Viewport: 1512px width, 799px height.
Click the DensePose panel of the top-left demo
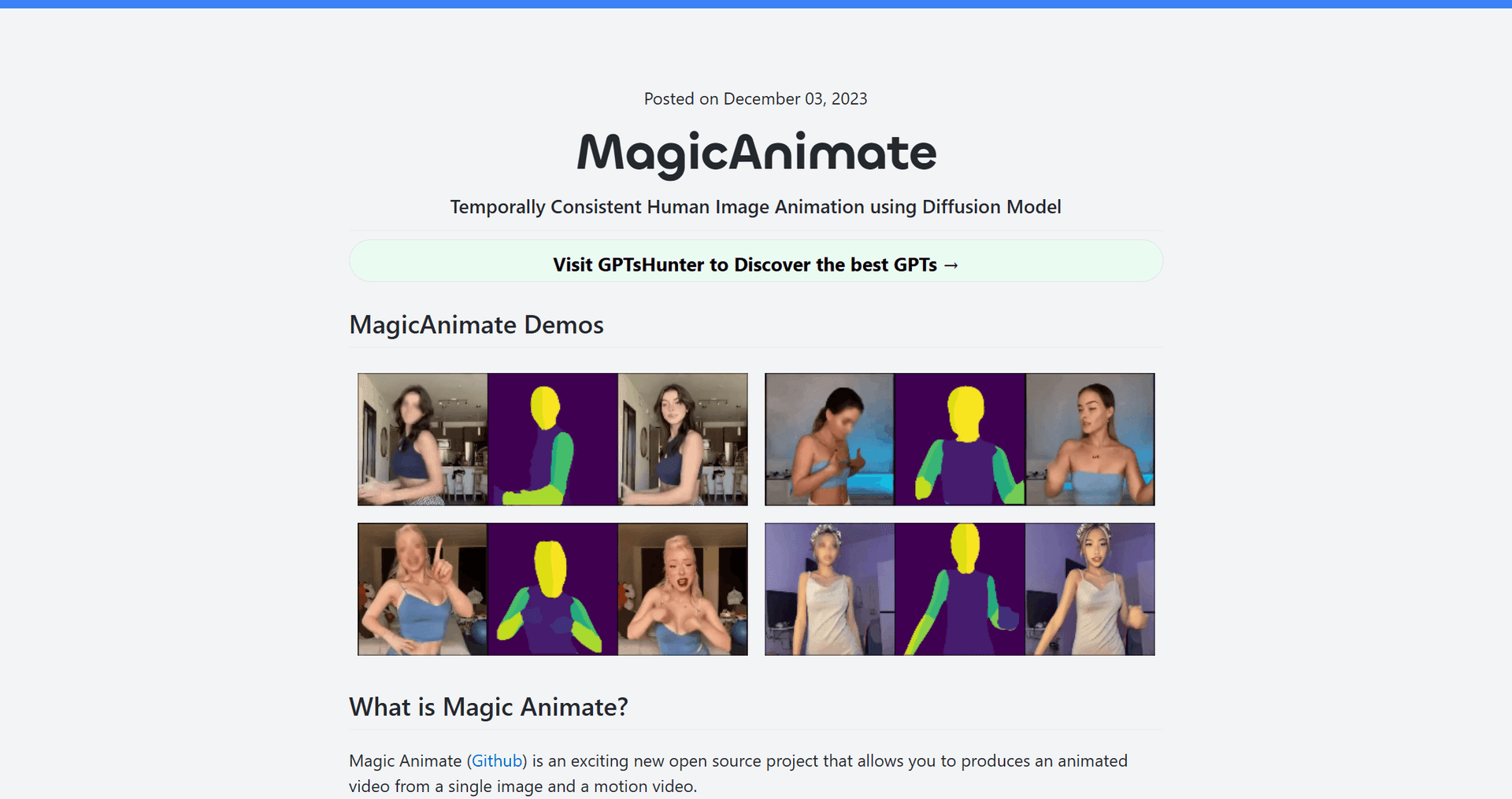[552, 439]
